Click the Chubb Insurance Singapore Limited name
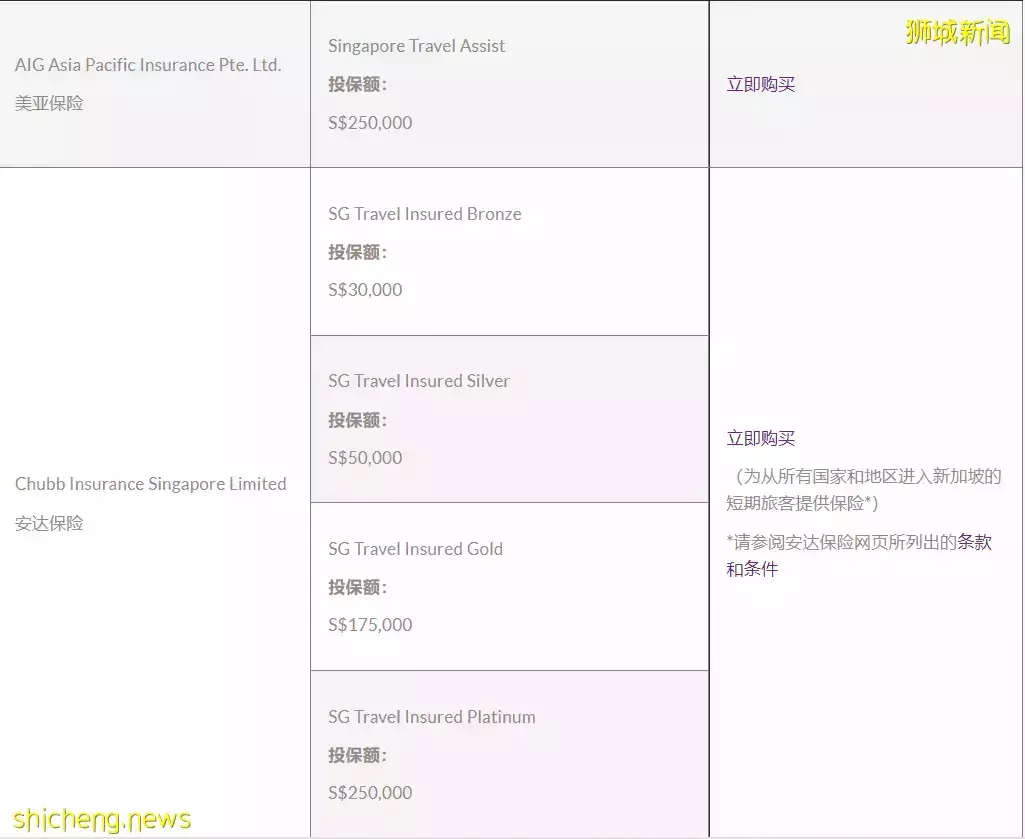 tap(150, 484)
